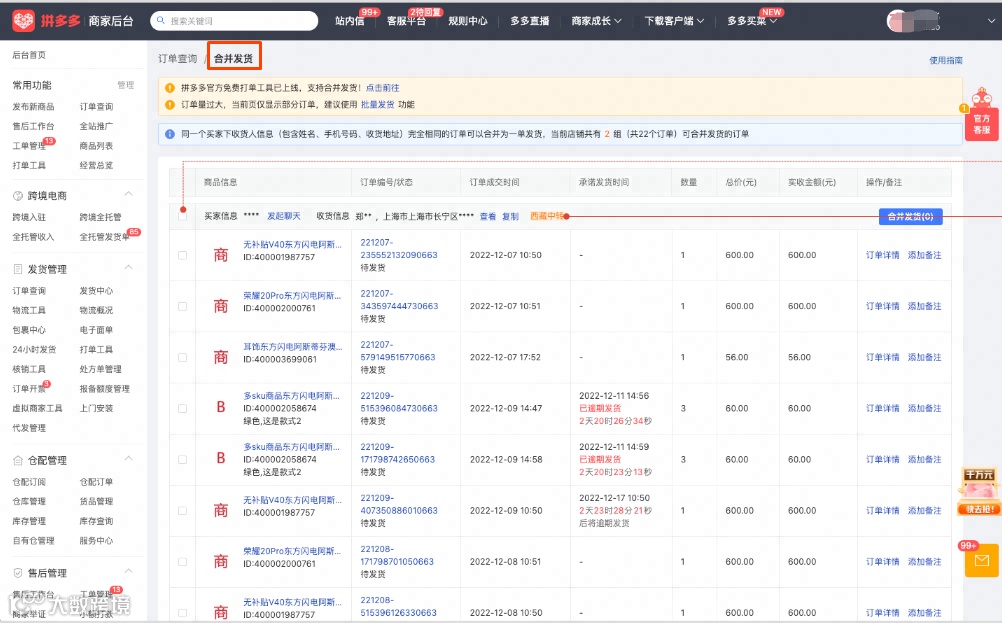The width and height of the screenshot is (1002, 623).
Task: Check the order 221207-579149515770663 checkbox
Action: click(183, 357)
